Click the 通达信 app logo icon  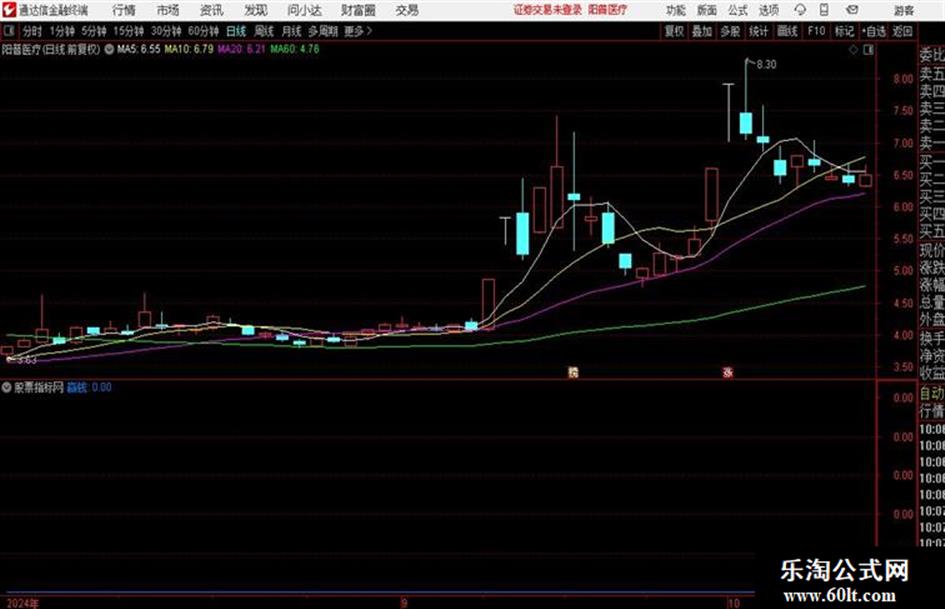point(8,10)
